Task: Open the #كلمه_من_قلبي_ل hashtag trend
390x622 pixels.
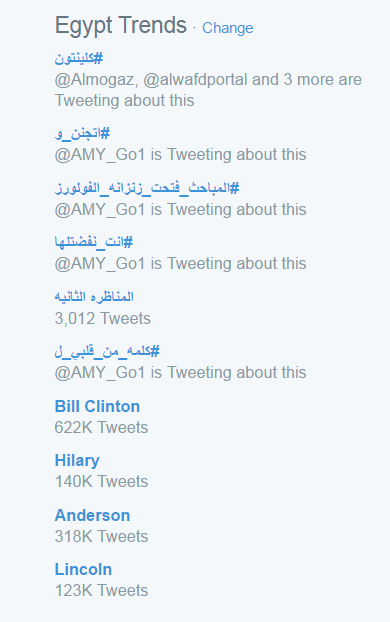Action: (107, 351)
